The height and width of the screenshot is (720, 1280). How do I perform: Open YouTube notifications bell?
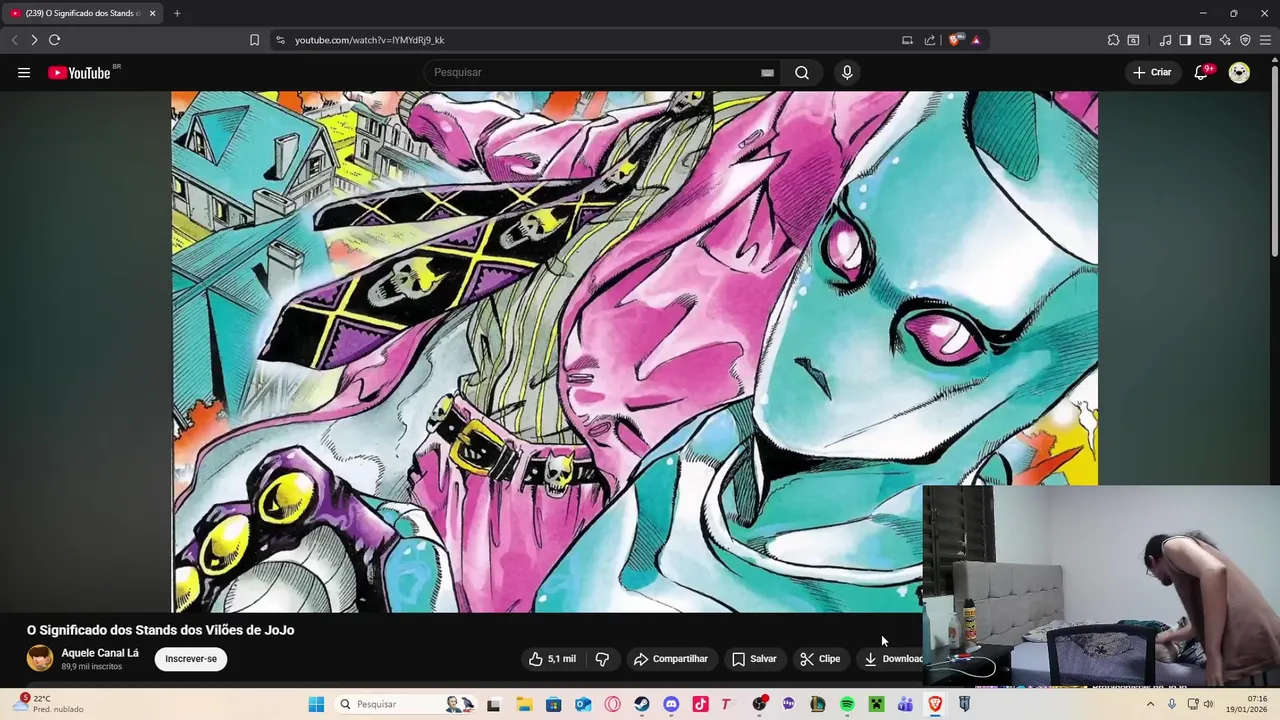pos(1201,72)
